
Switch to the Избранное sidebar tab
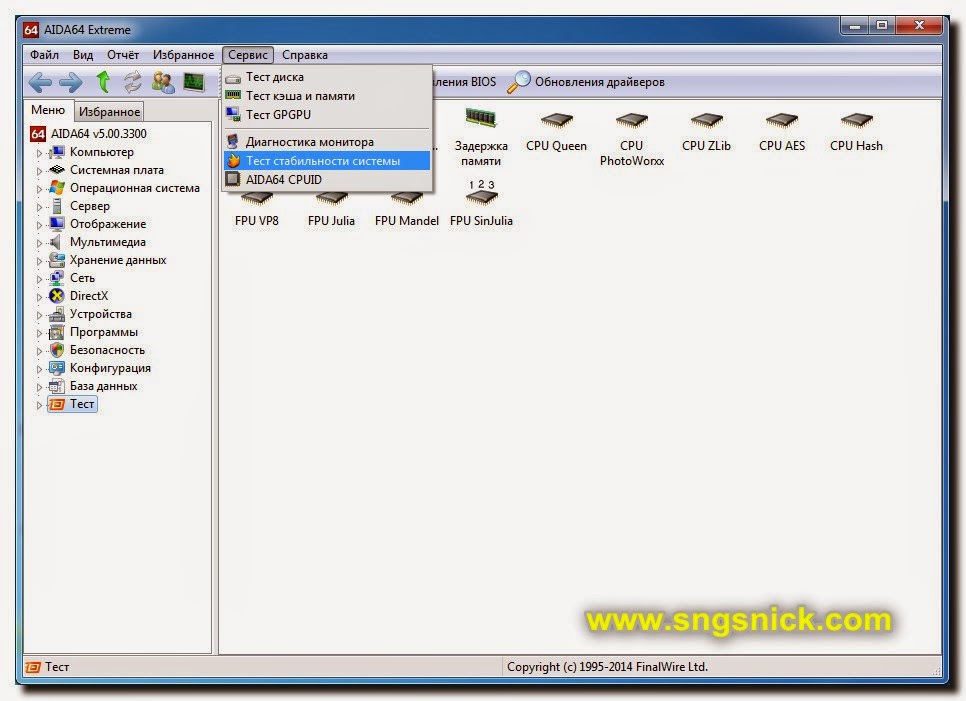click(109, 111)
